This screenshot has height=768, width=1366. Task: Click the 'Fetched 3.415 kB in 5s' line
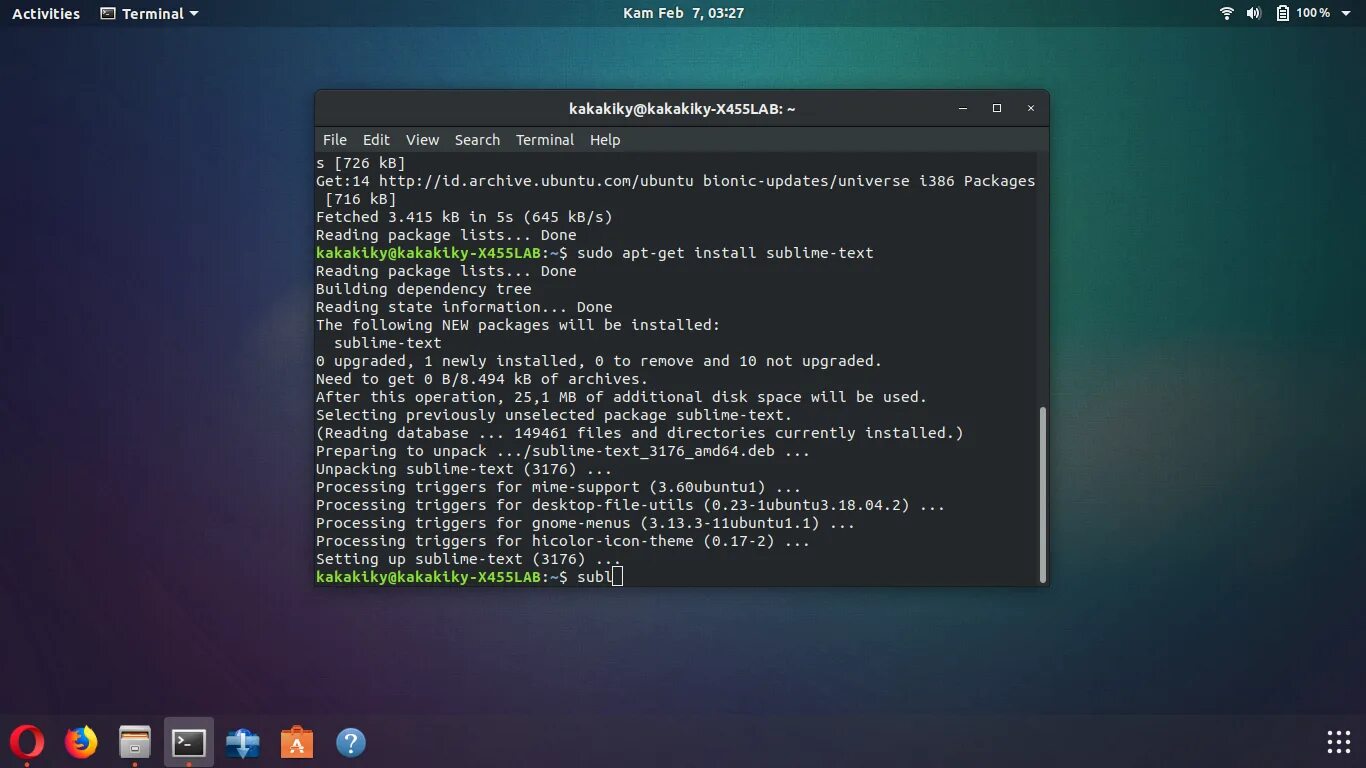[x=464, y=217]
